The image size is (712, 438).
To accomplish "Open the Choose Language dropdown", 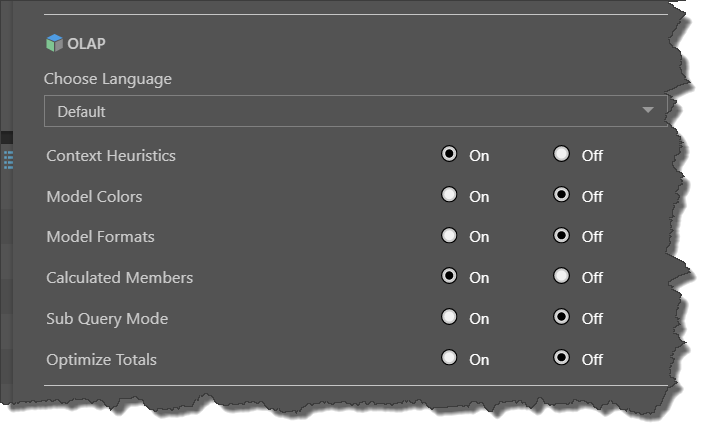I will (356, 111).
